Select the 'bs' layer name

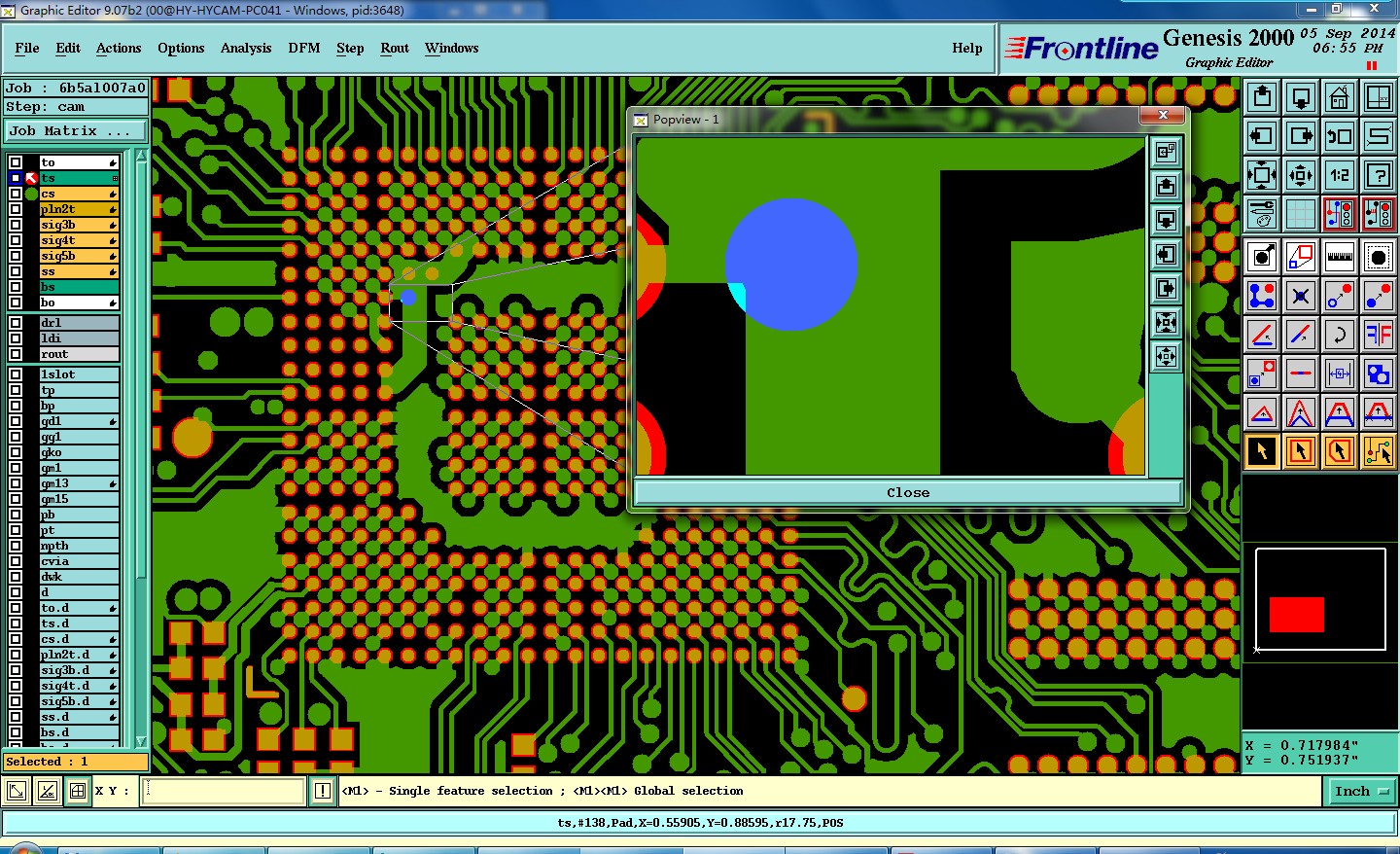pyautogui.click(x=80, y=287)
